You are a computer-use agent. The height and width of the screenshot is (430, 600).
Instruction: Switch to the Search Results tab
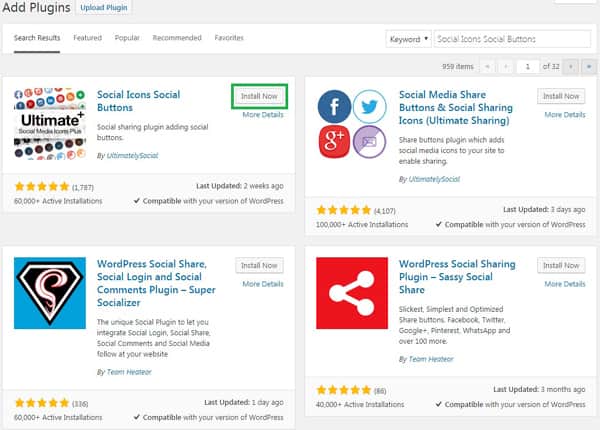tap(37, 38)
